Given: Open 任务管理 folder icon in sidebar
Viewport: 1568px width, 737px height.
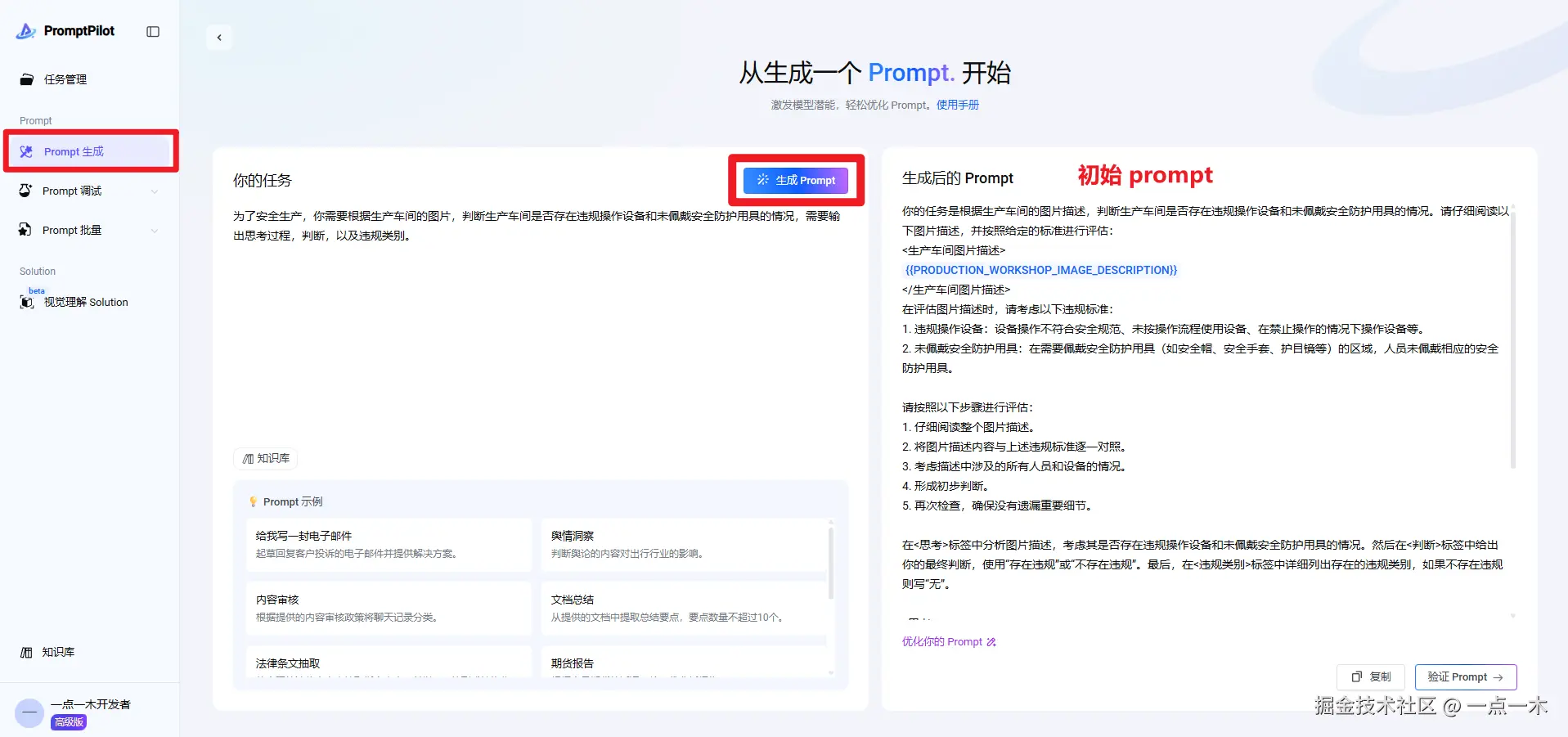Looking at the screenshot, I should [x=27, y=79].
